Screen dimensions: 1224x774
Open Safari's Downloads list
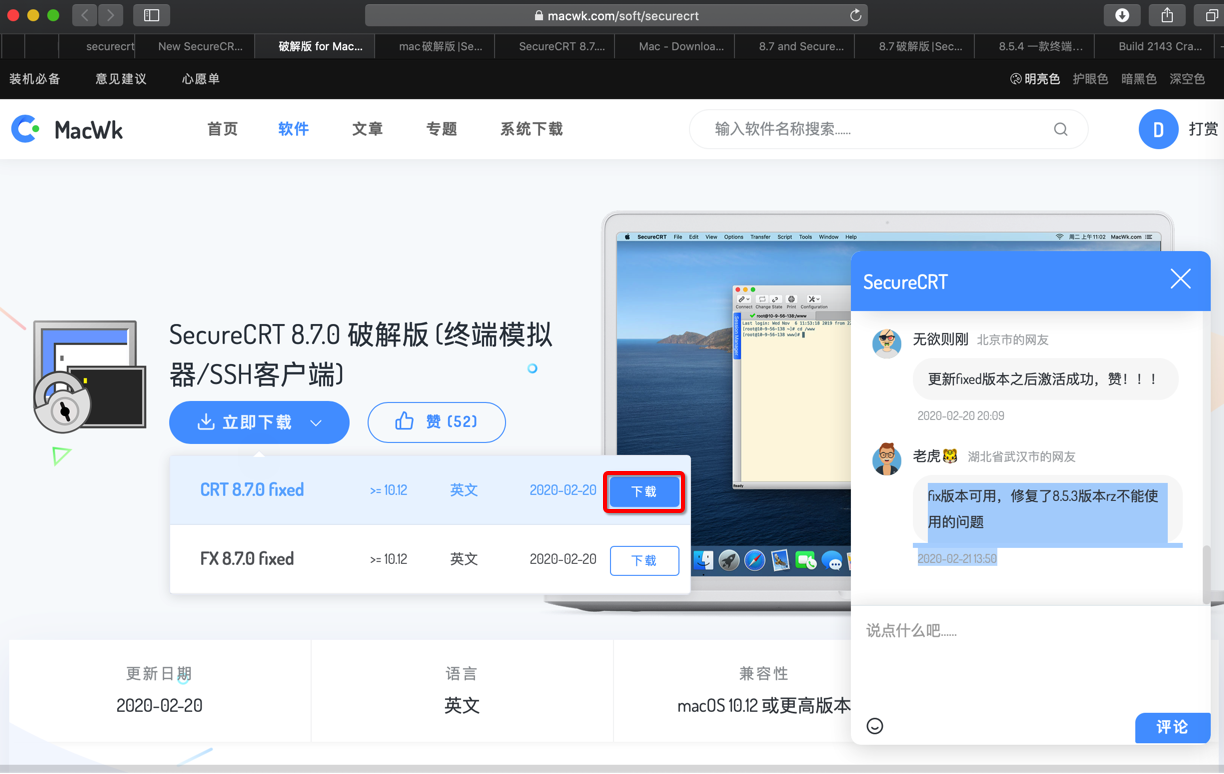1122,15
